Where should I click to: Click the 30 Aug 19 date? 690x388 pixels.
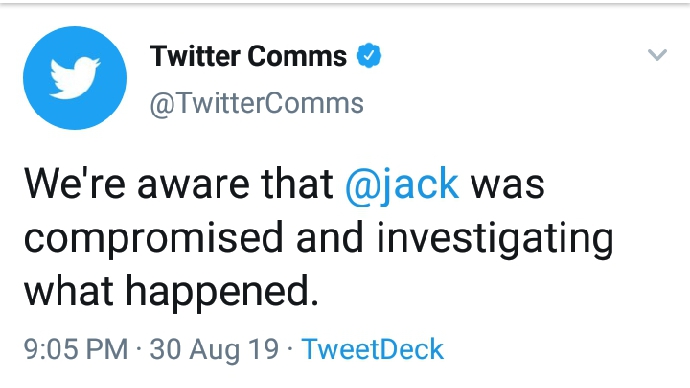tap(214, 350)
